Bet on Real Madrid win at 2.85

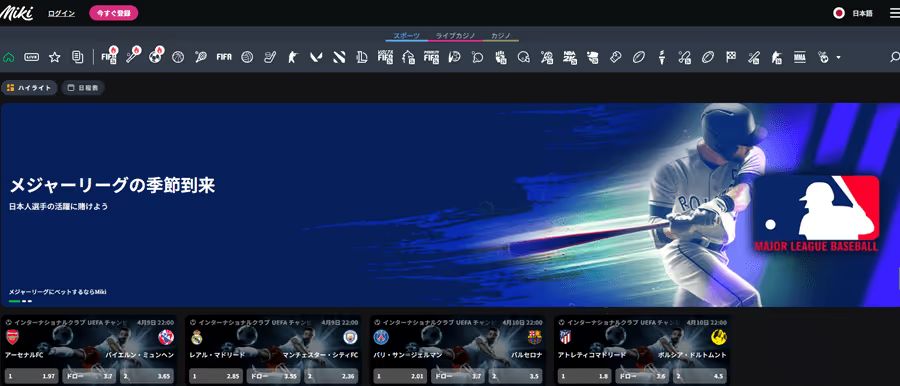[x=215, y=377]
